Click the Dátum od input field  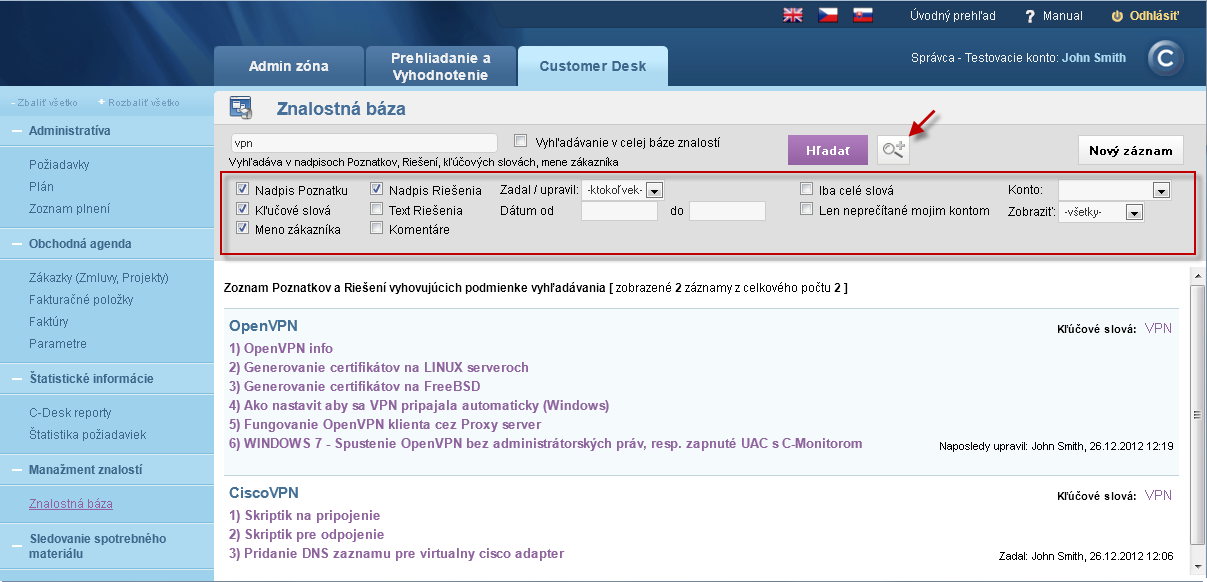point(619,211)
